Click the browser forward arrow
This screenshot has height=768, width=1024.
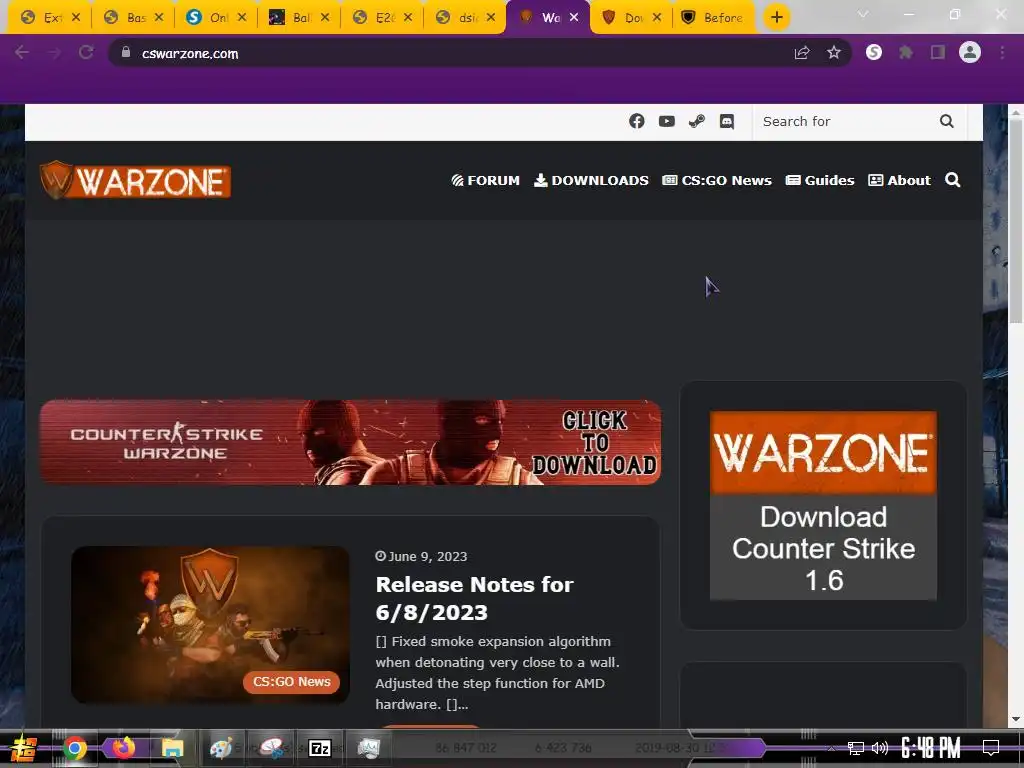pyautogui.click(x=54, y=53)
